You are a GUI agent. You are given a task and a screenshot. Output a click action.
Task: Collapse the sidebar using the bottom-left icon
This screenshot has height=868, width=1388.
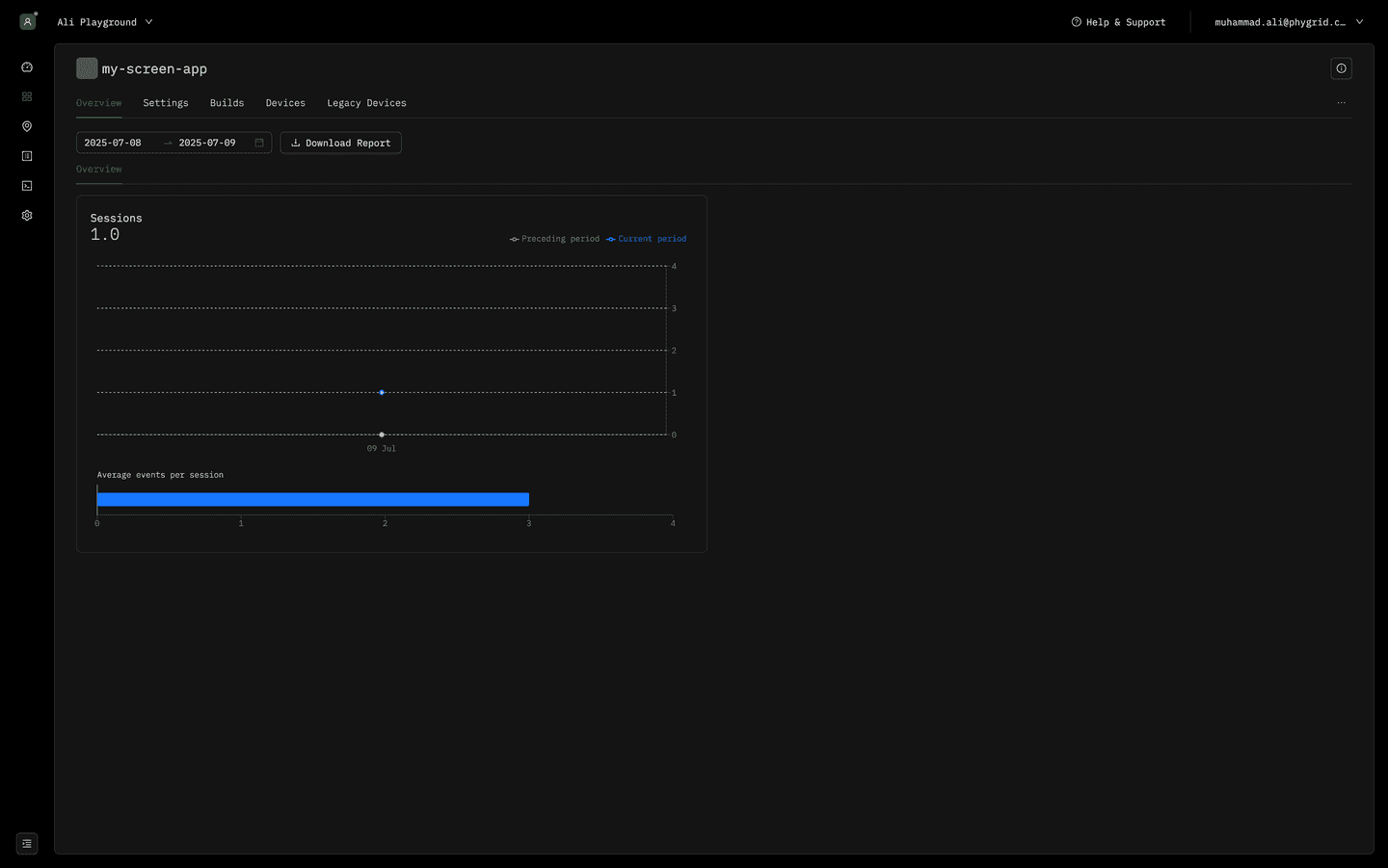click(x=26, y=843)
